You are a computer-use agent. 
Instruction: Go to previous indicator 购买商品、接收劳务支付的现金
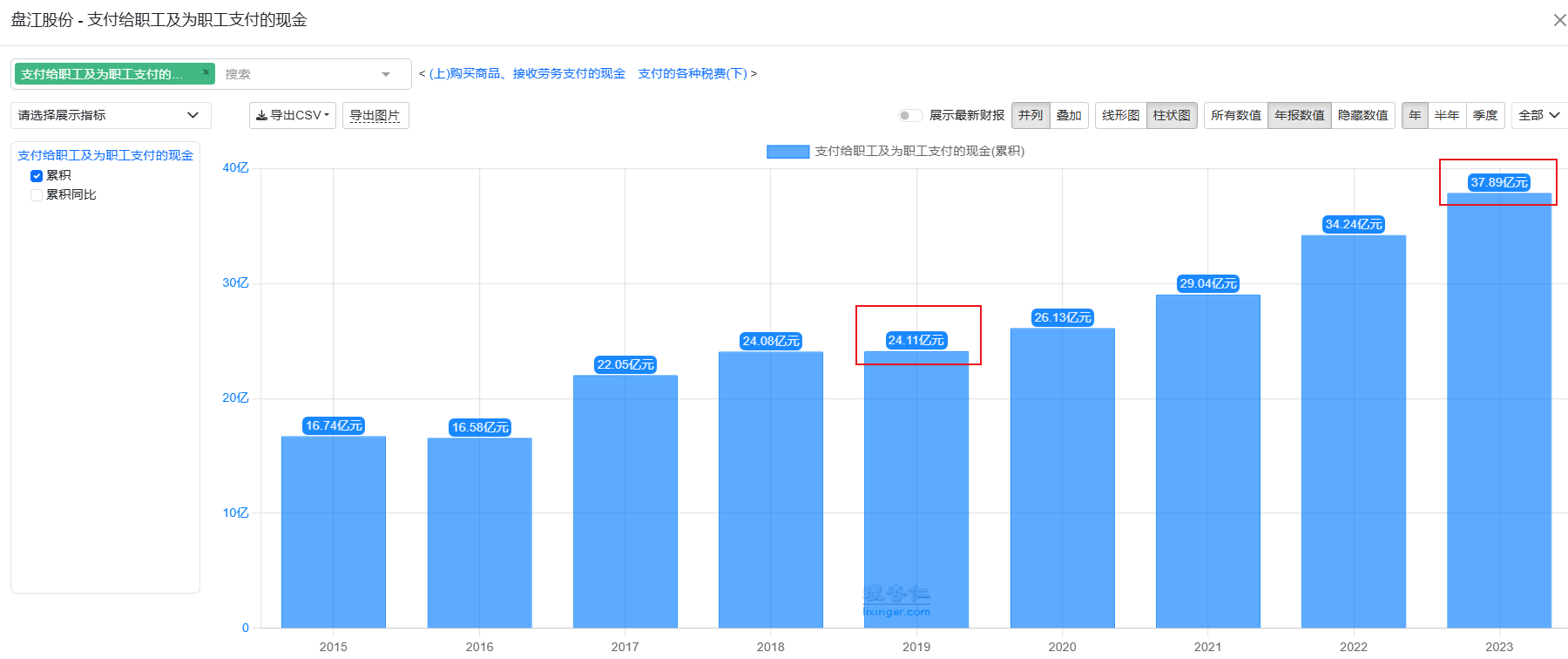pos(527,74)
